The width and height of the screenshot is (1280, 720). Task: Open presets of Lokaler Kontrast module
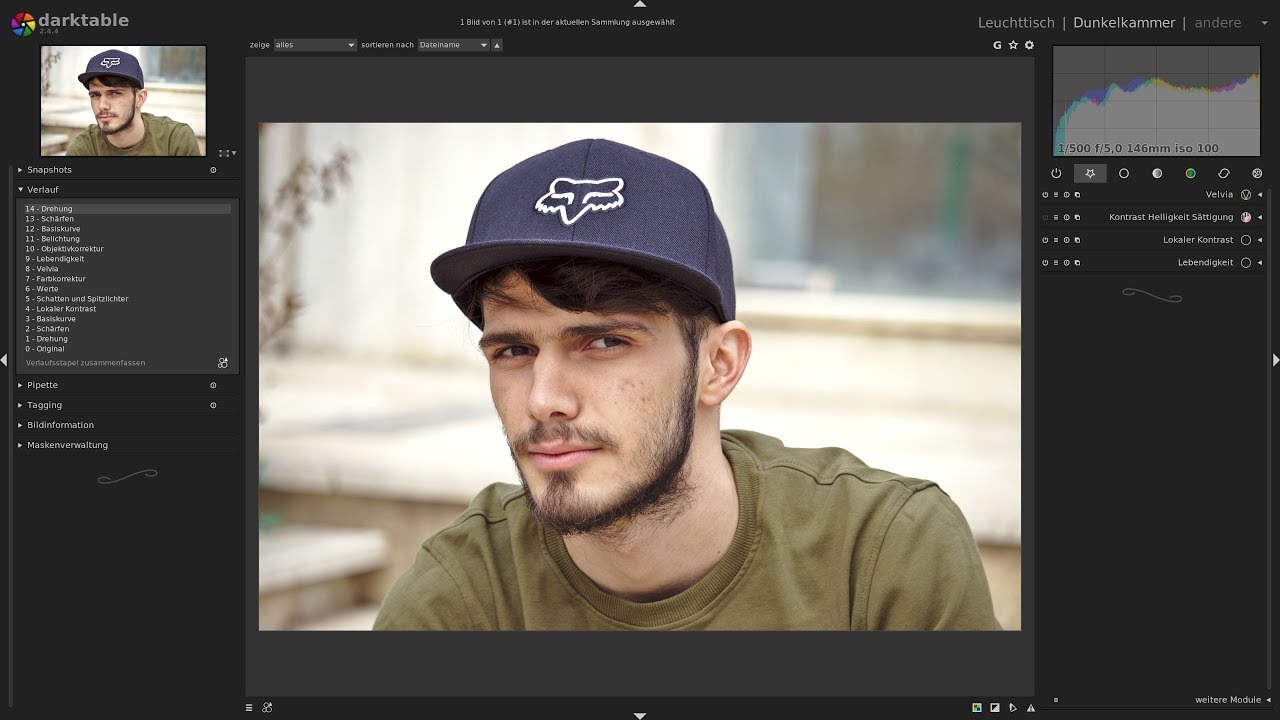[x=1056, y=240]
